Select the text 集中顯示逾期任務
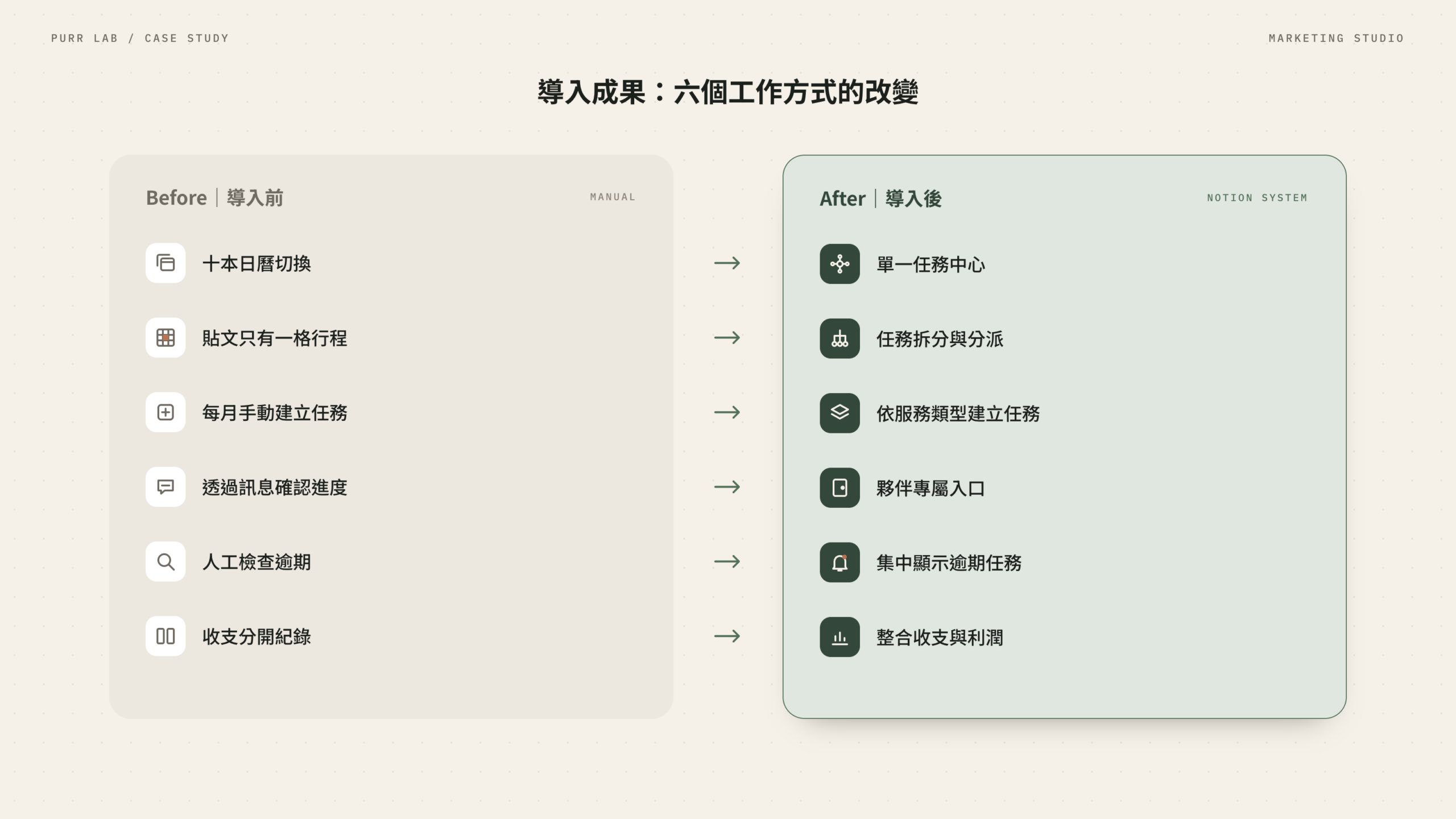Screen dimensions: 1456x819 tap(949, 562)
